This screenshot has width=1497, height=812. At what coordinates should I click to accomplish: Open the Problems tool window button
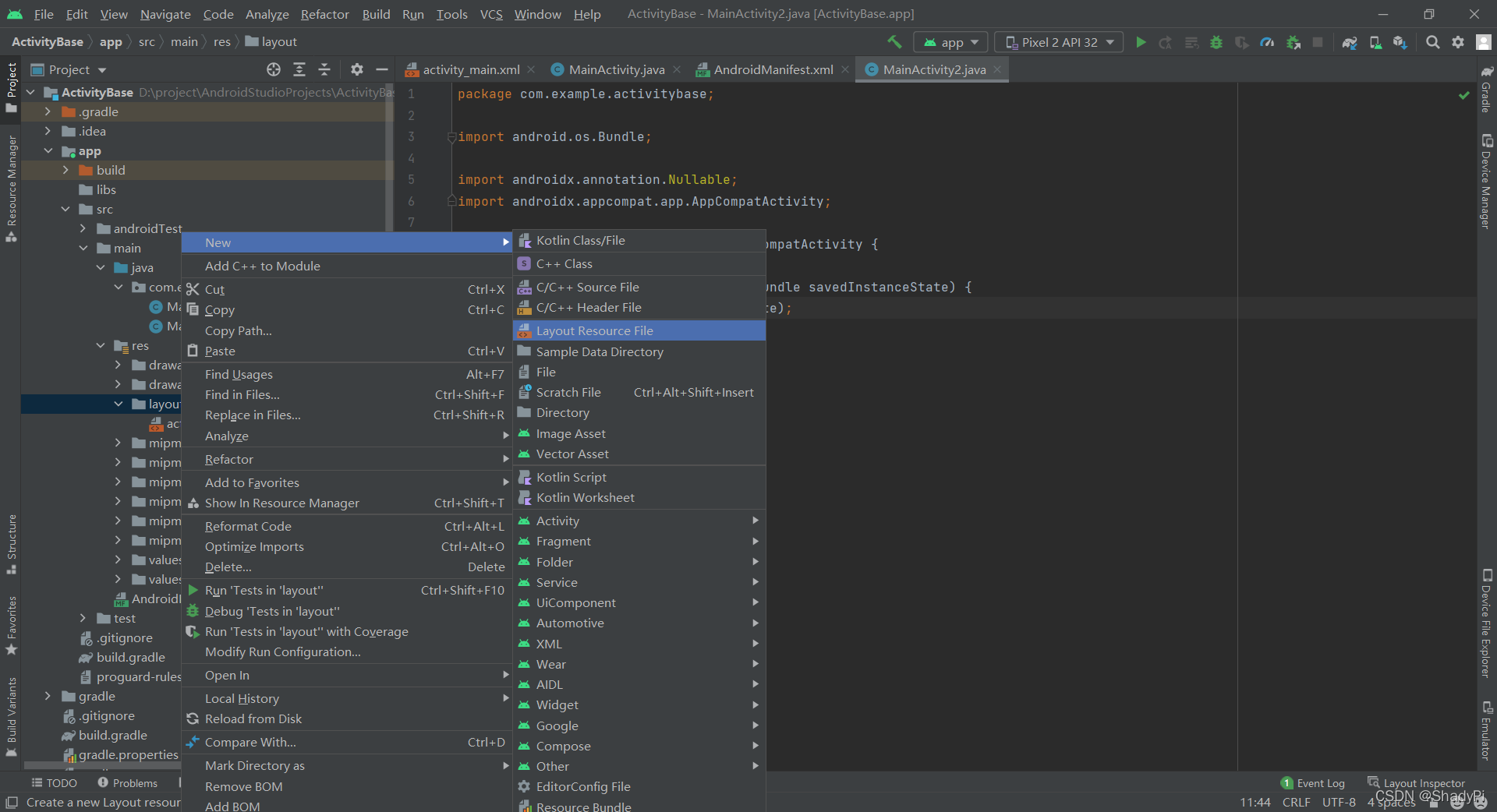pyautogui.click(x=127, y=783)
